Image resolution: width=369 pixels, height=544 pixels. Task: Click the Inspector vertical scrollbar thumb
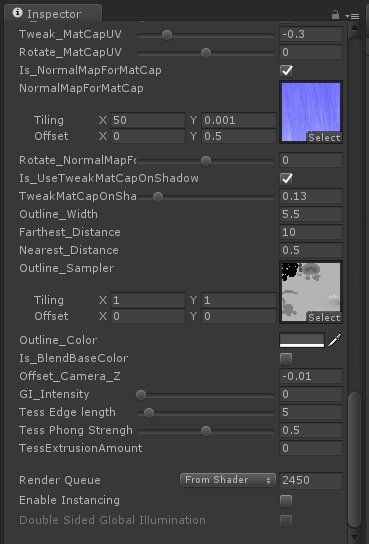(x=354, y=460)
